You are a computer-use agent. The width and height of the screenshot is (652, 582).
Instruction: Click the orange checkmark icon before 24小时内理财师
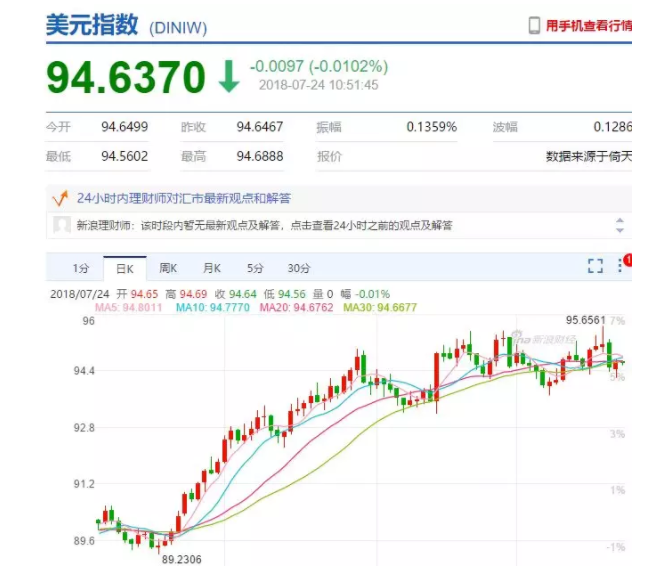[x=59, y=198]
